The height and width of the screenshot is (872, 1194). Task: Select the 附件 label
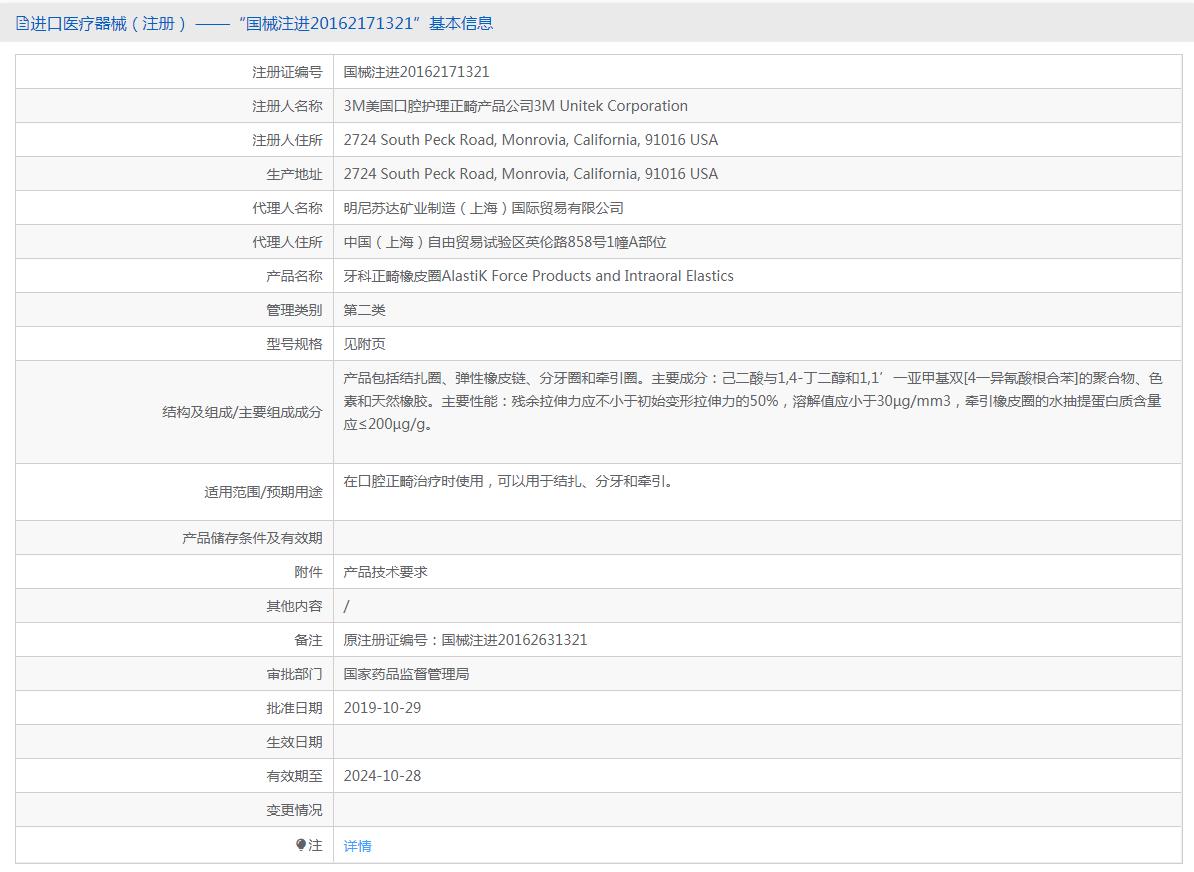click(308, 572)
